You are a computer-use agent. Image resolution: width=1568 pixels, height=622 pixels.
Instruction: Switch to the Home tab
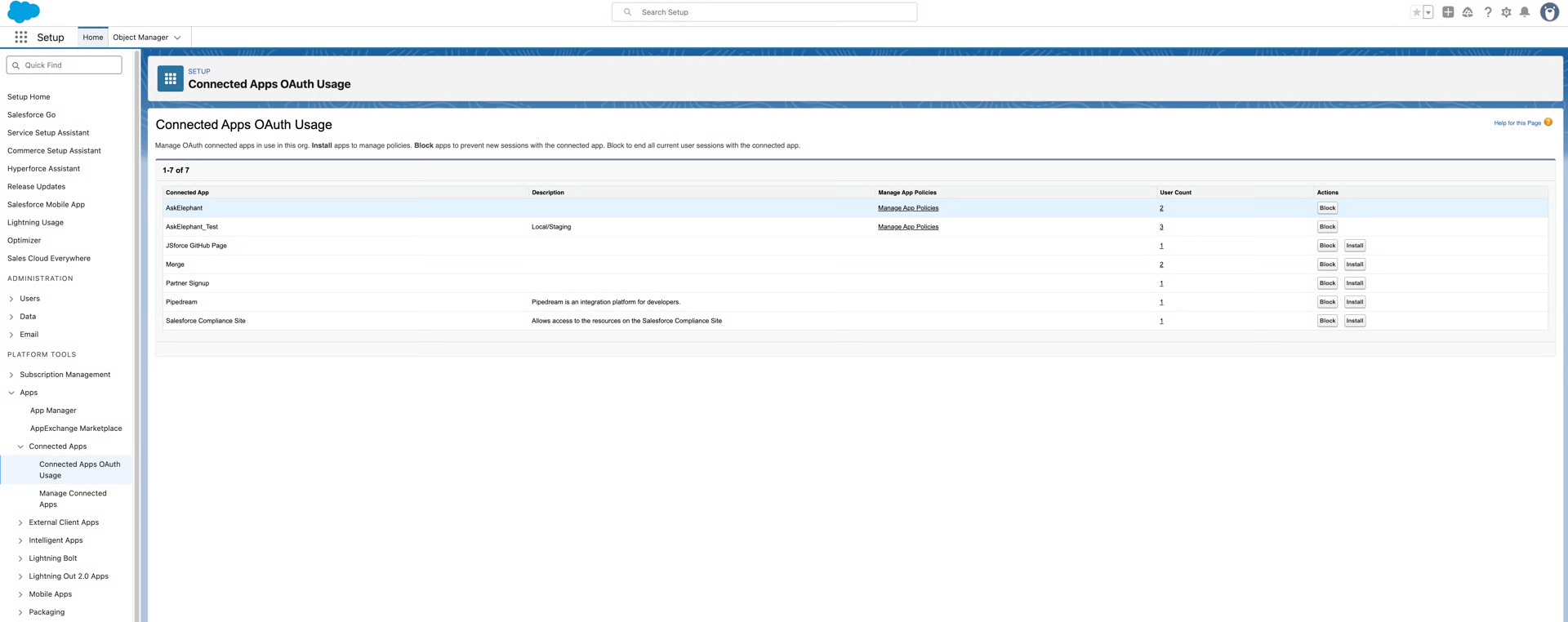click(93, 38)
